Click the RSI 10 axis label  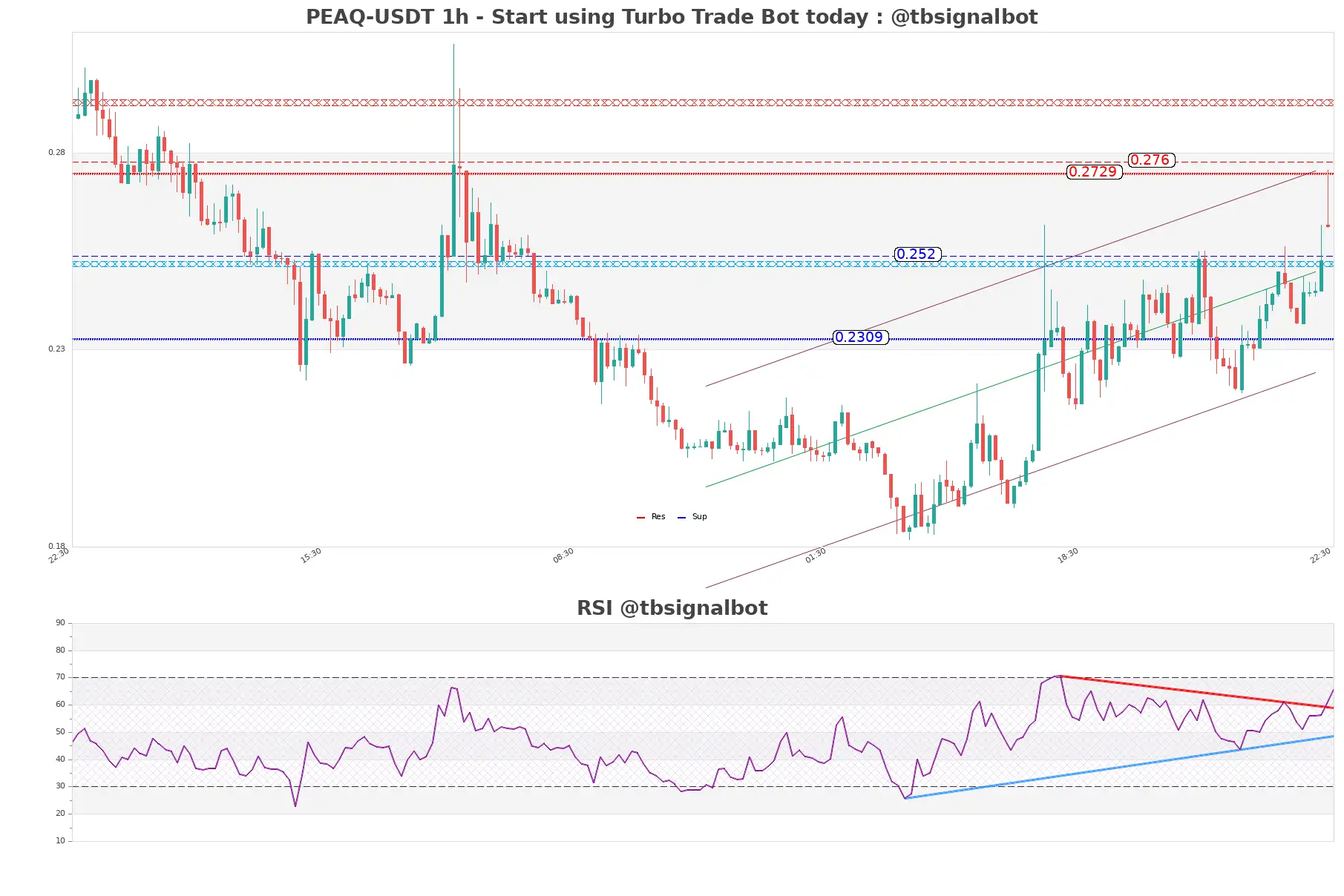point(60,841)
